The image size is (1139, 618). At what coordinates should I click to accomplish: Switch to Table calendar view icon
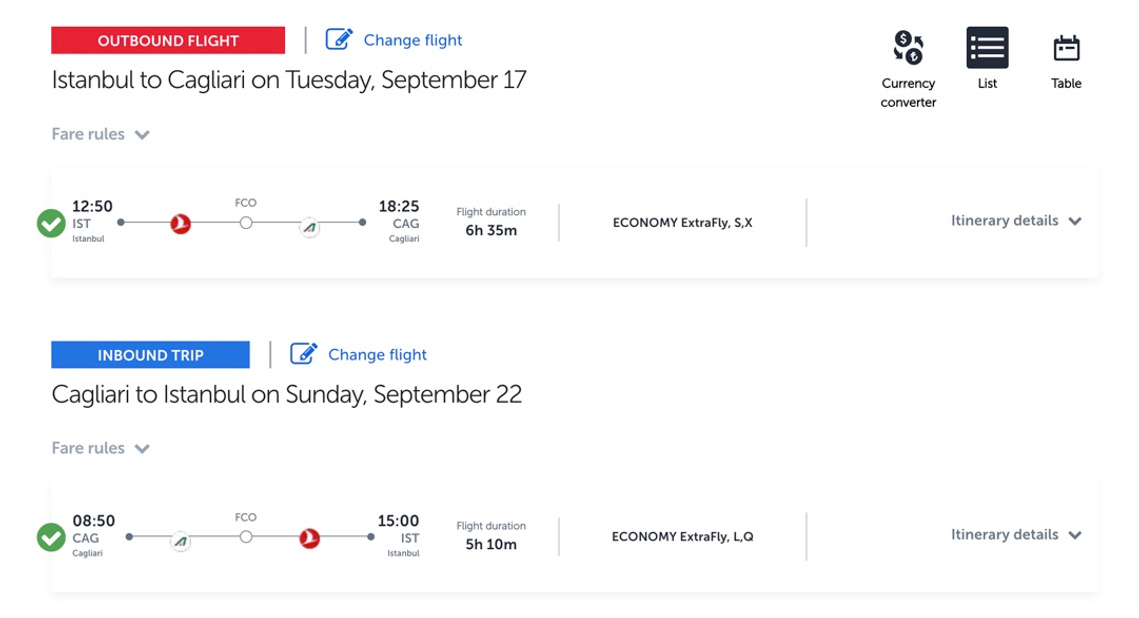(x=1066, y=49)
